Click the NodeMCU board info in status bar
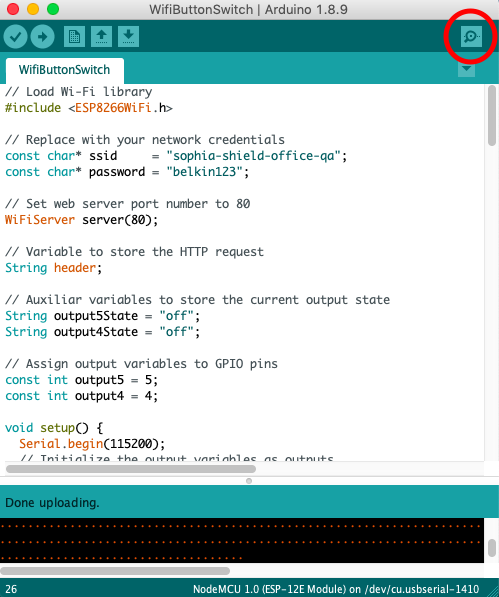 pyautogui.click(x=336, y=589)
